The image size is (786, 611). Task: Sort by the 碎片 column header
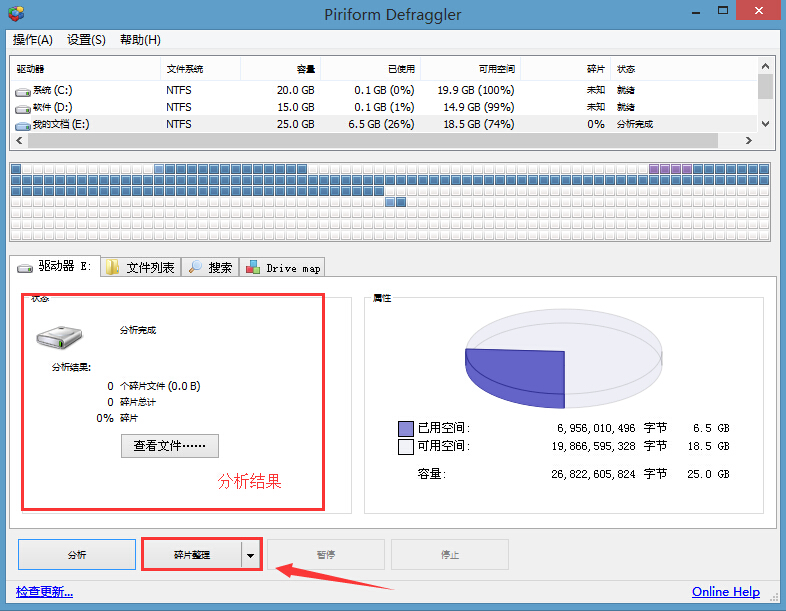(566, 69)
